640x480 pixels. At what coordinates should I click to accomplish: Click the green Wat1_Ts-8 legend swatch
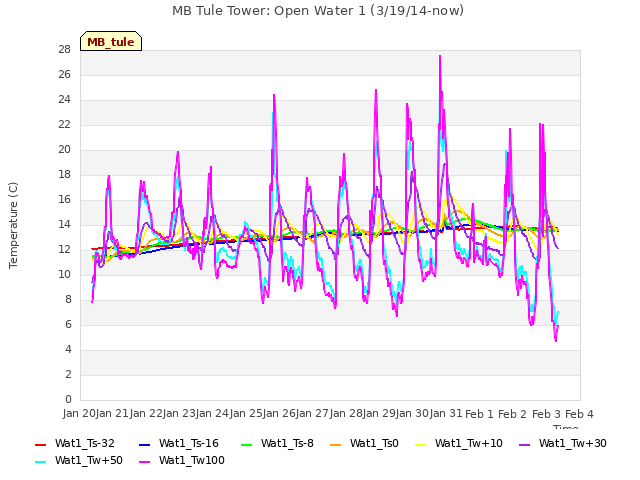click(247, 444)
